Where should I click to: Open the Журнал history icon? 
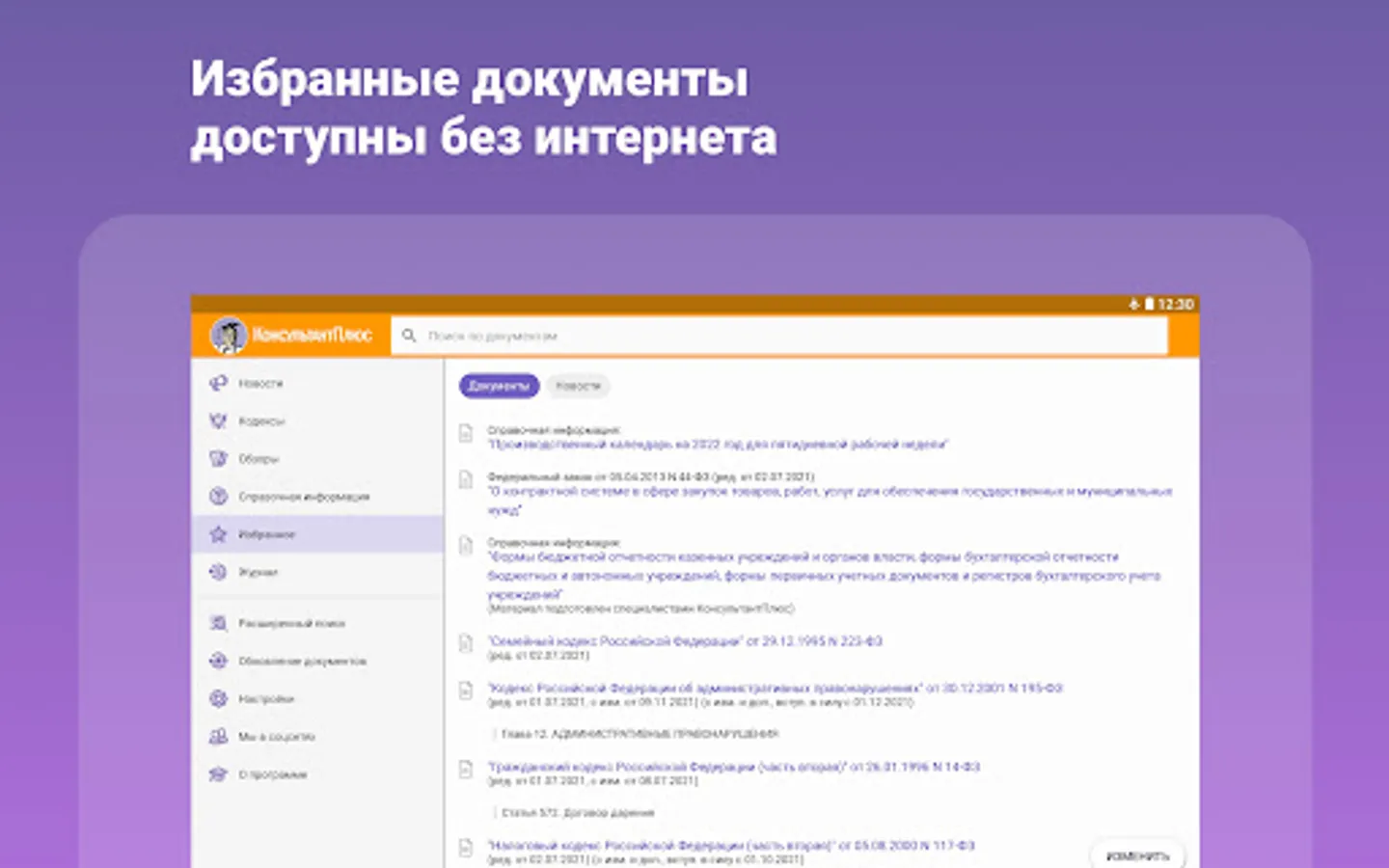[x=219, y=572]
